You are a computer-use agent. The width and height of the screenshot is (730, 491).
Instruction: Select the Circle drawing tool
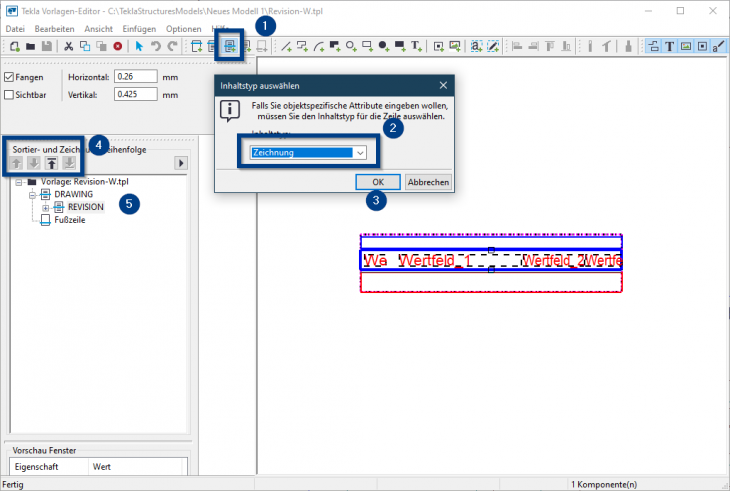[351, 46]
